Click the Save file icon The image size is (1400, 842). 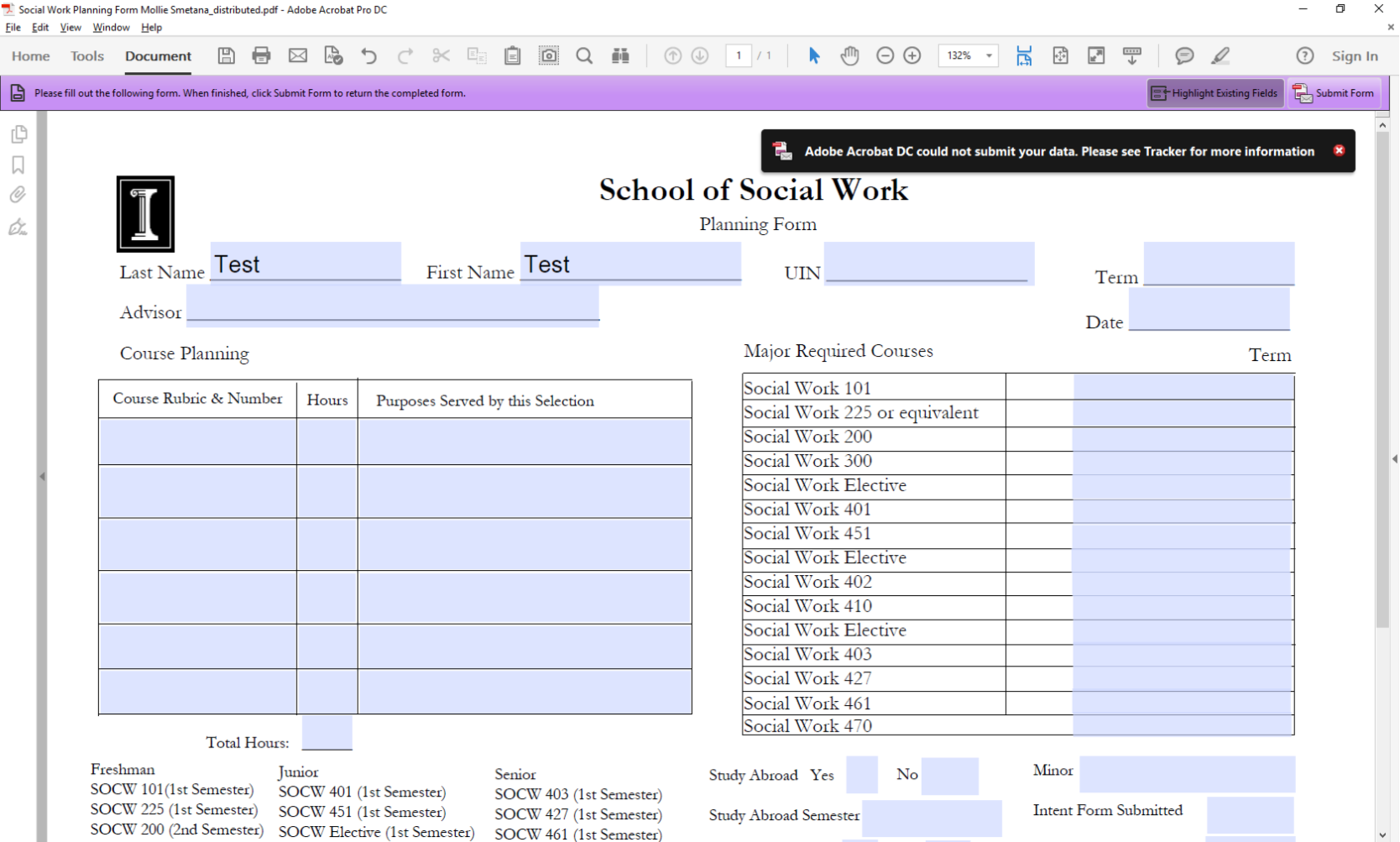coord(226,56)
